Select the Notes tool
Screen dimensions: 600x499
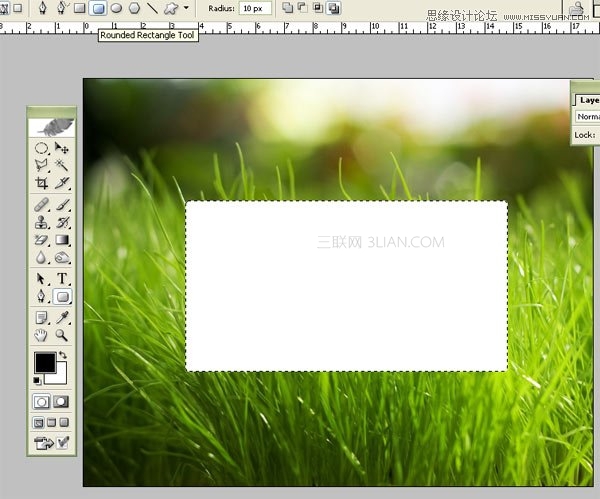coord(42,318)
